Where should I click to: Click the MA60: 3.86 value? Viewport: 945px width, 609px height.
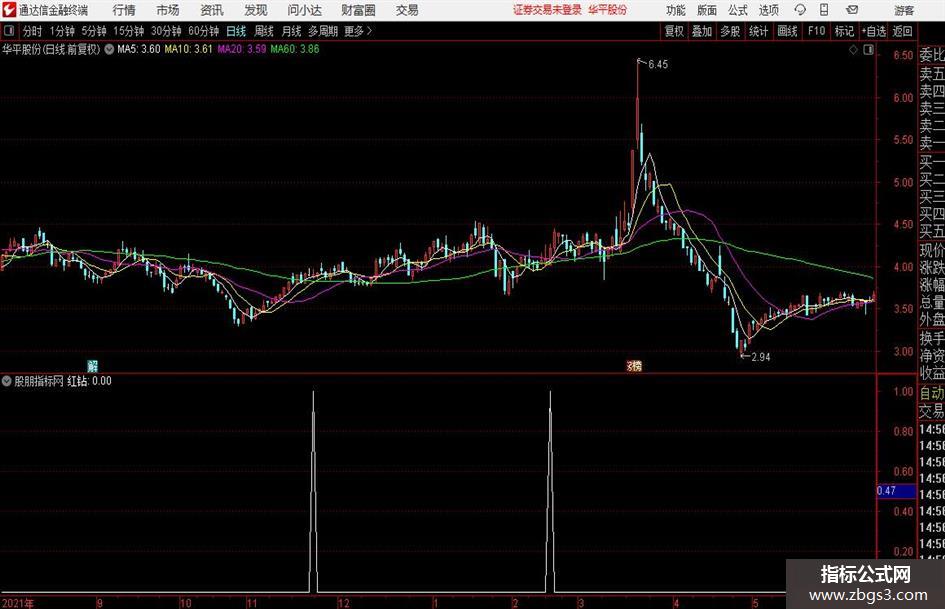pos(295,49)
